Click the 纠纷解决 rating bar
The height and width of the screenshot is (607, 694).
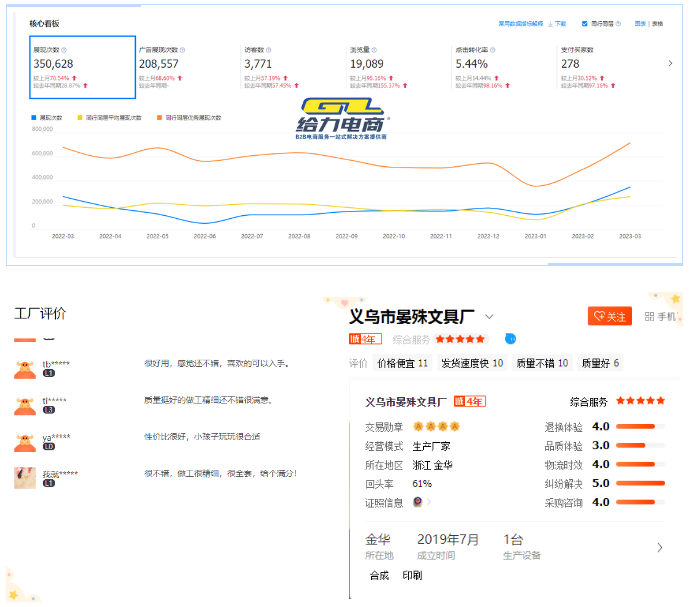pyautogui.click(x=640, y=483)
